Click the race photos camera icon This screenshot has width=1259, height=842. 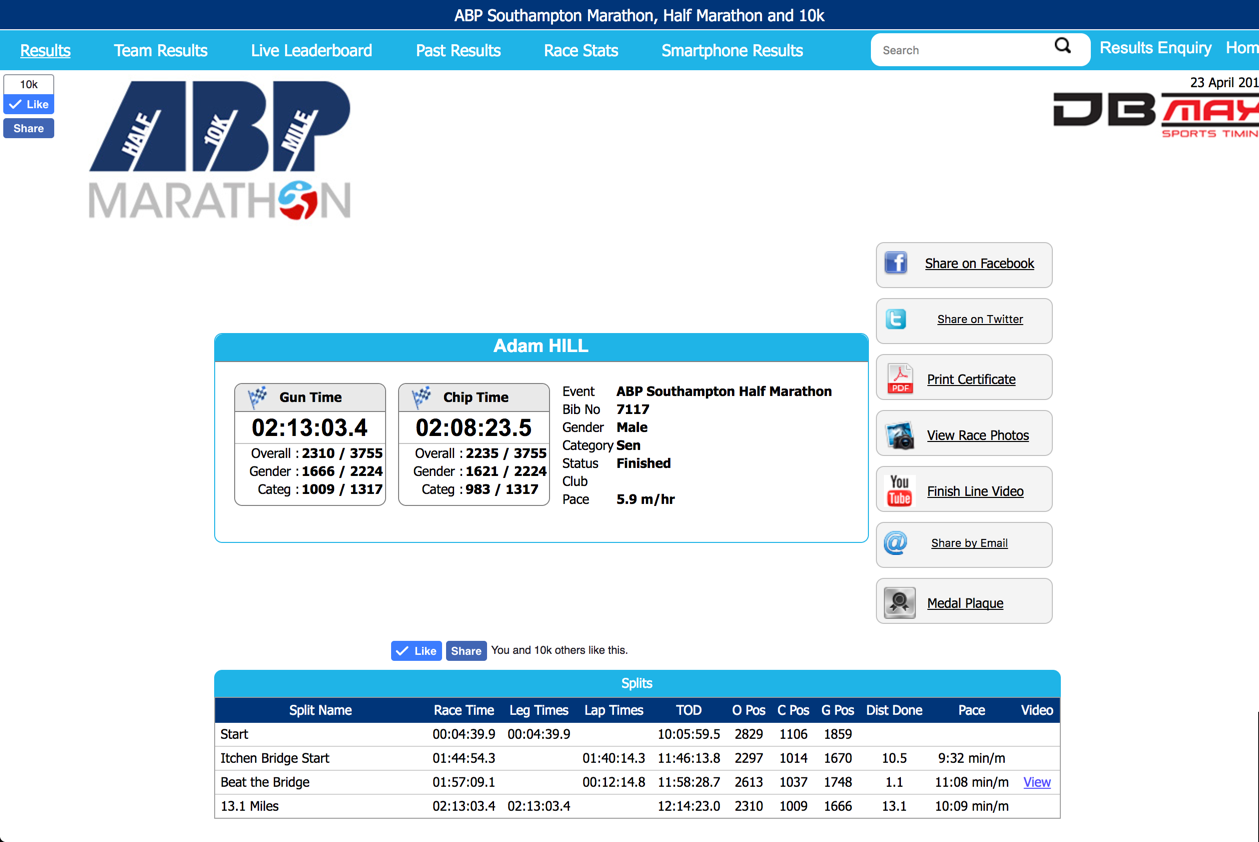coord(900,435)
